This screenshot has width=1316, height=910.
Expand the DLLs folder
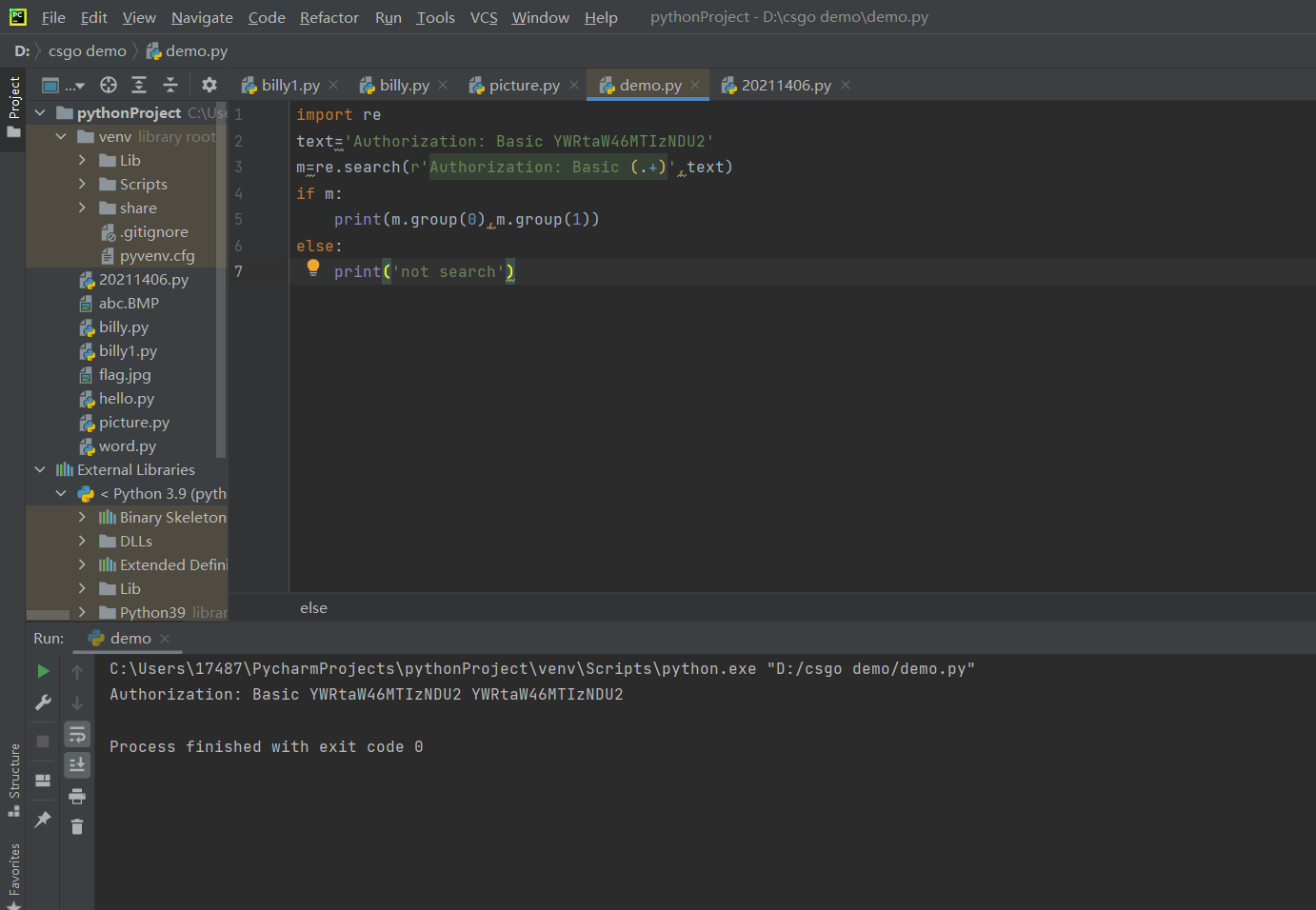[82, 541]
